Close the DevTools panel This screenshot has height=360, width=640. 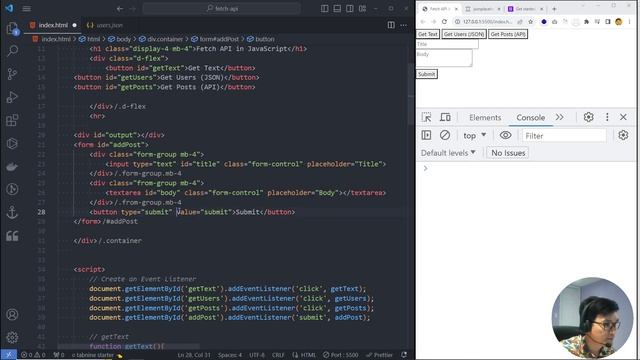point(623,117)
